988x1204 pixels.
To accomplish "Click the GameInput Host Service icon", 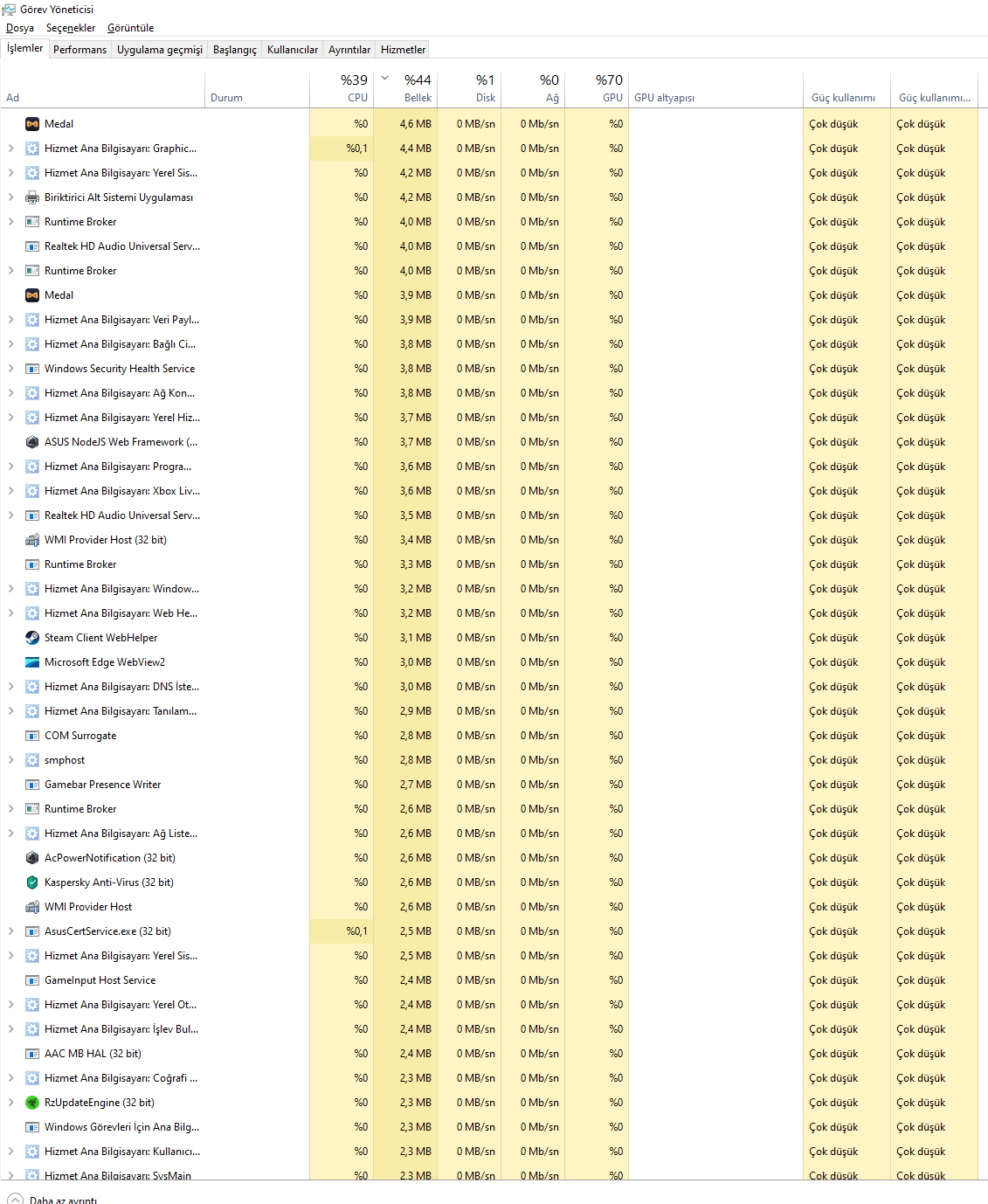I will (x=32, y=980).
